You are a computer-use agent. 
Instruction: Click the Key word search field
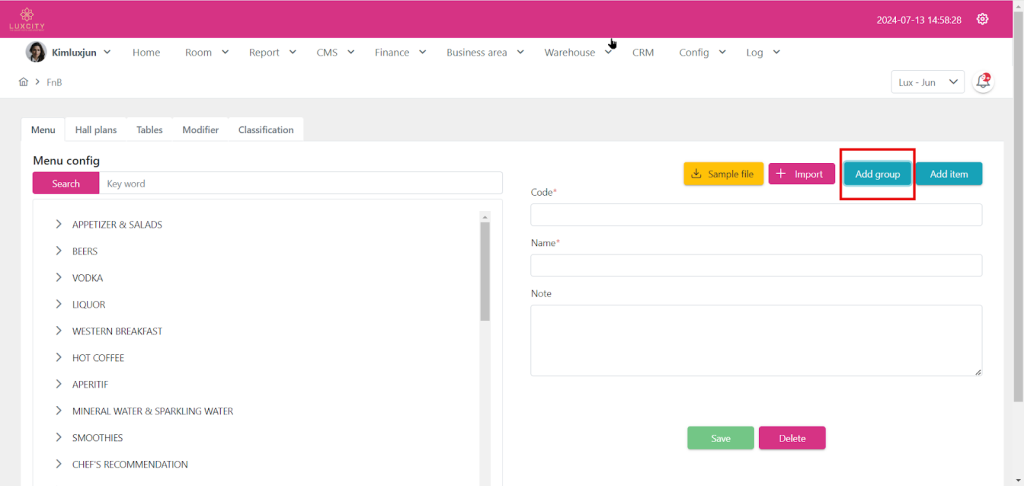[300, 183]
